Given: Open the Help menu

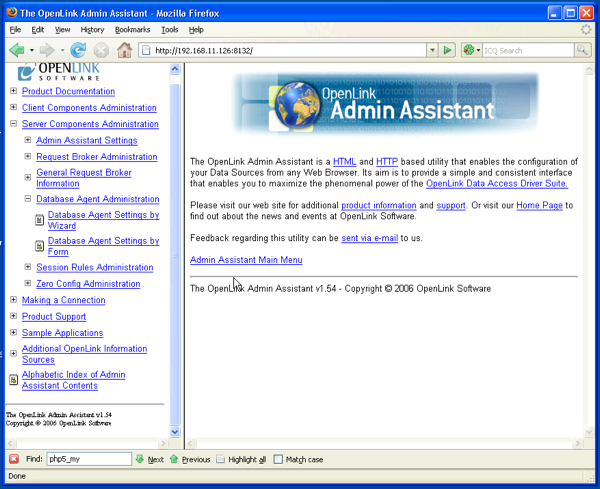Looking at the screenshot, I should point(196,29).
